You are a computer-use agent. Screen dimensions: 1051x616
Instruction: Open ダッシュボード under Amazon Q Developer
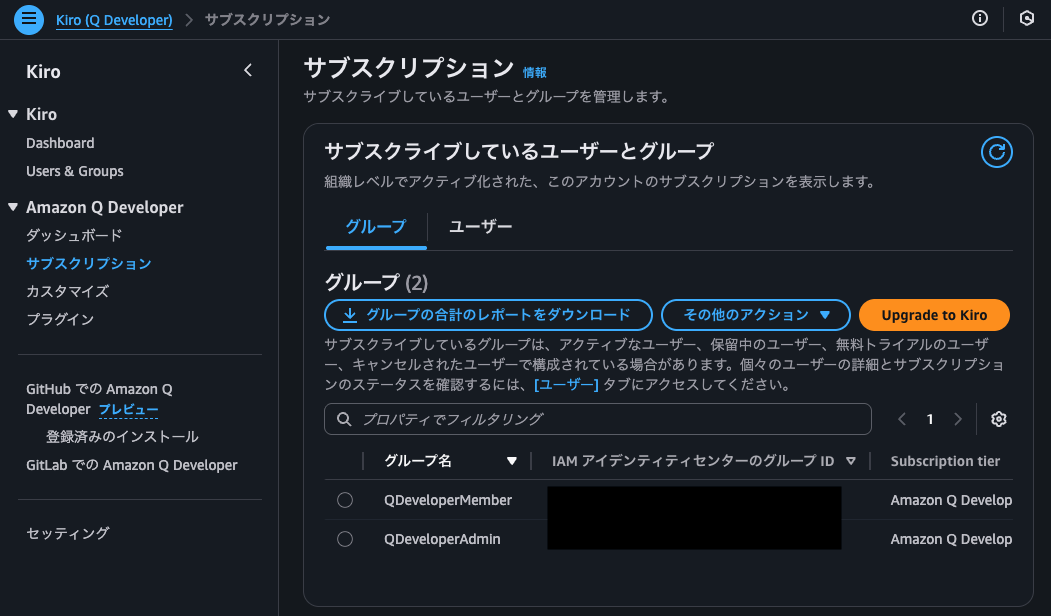(x=74, y=235)
